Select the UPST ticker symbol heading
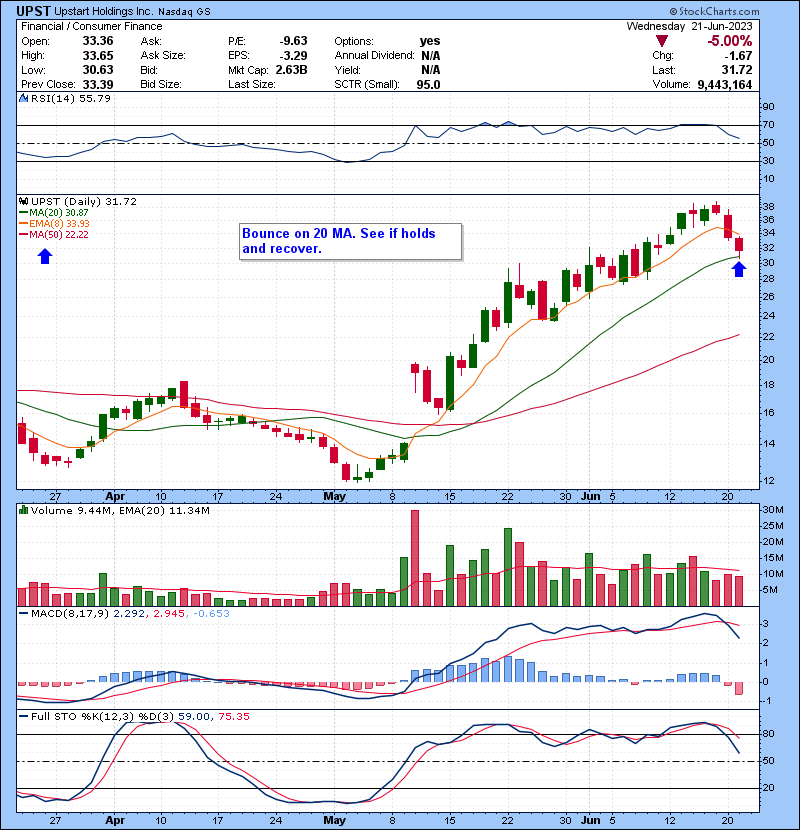 pyautogui.click(x=34, y=11)
